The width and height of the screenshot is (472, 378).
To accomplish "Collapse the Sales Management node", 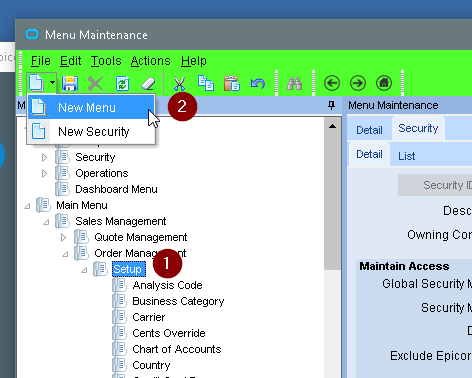I will coord(46,222).
